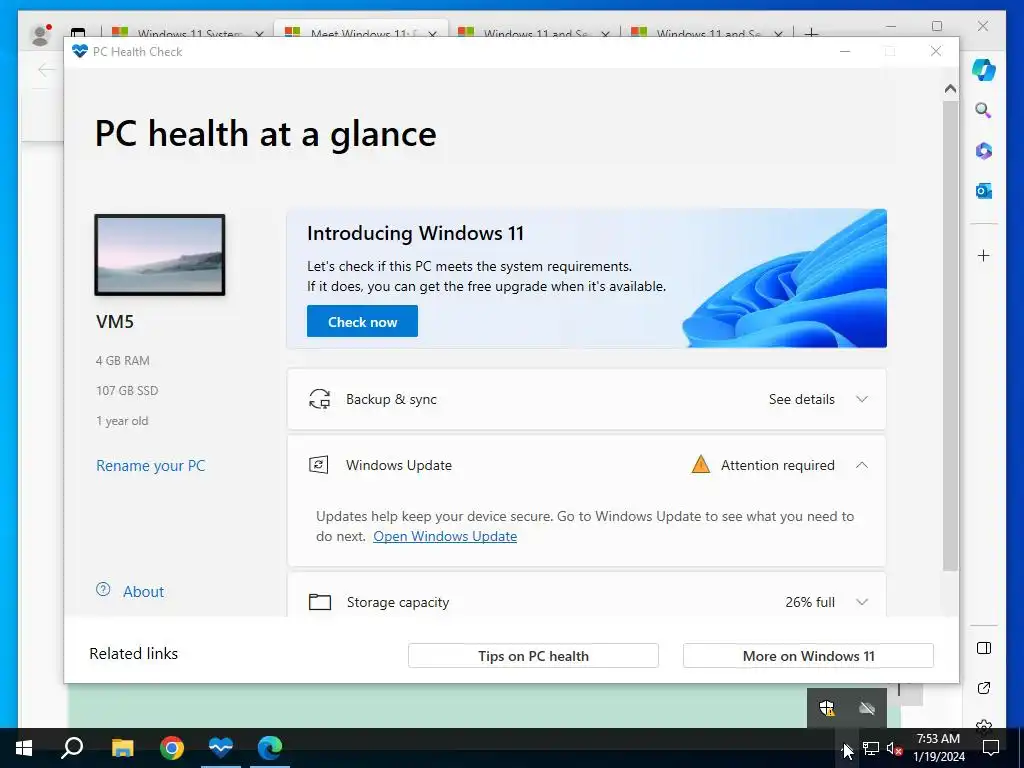
Task: Open Windows Update link
Action: coord(445,536)
